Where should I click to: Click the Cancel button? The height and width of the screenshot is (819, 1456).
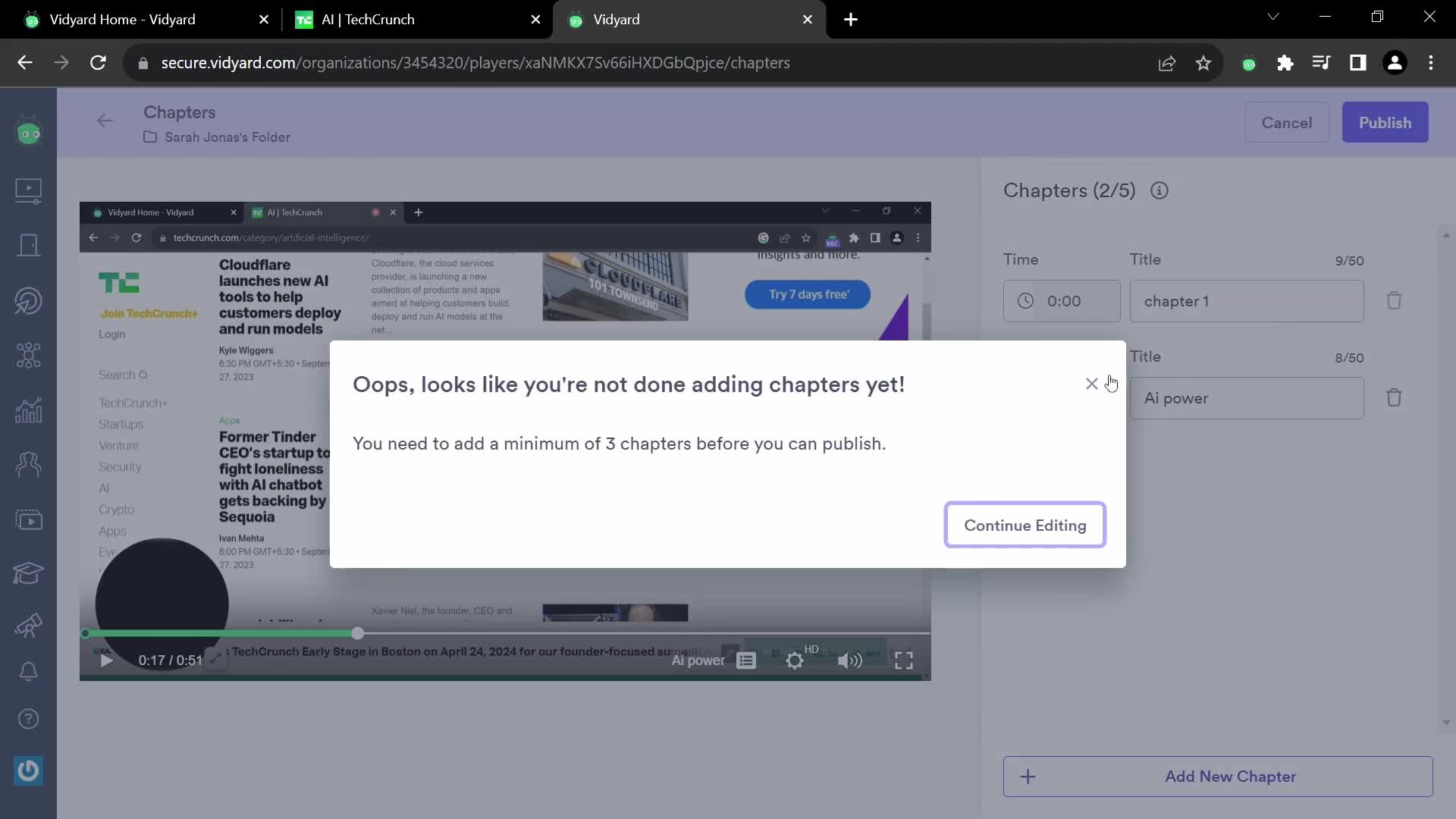1288,122
